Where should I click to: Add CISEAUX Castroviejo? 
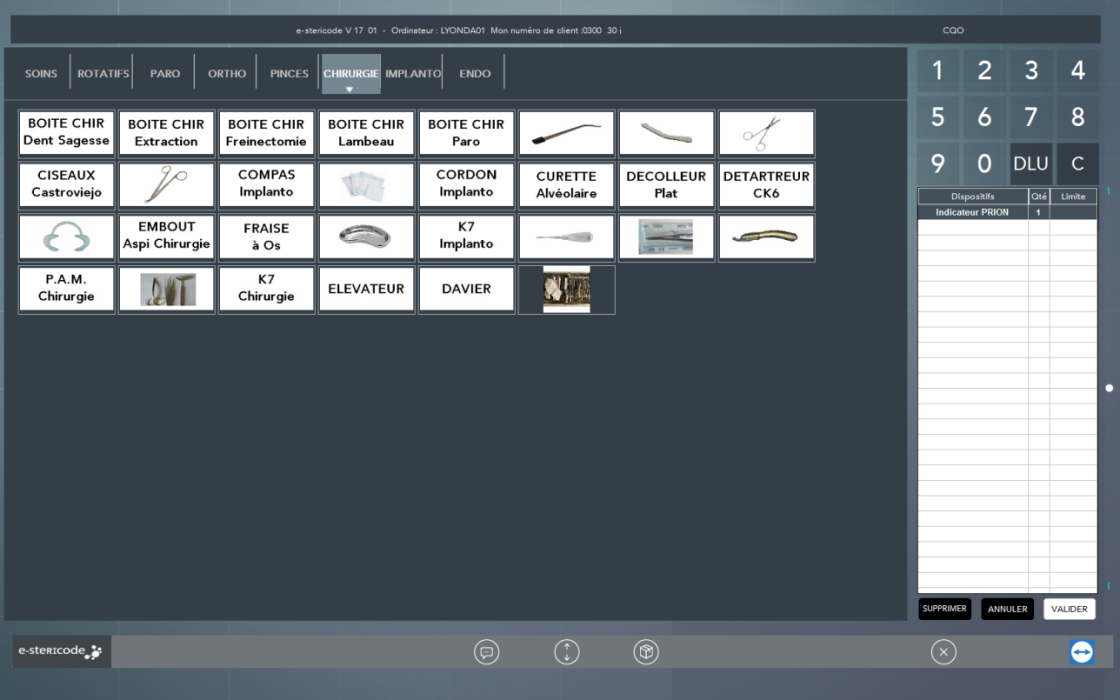(66, 184)
